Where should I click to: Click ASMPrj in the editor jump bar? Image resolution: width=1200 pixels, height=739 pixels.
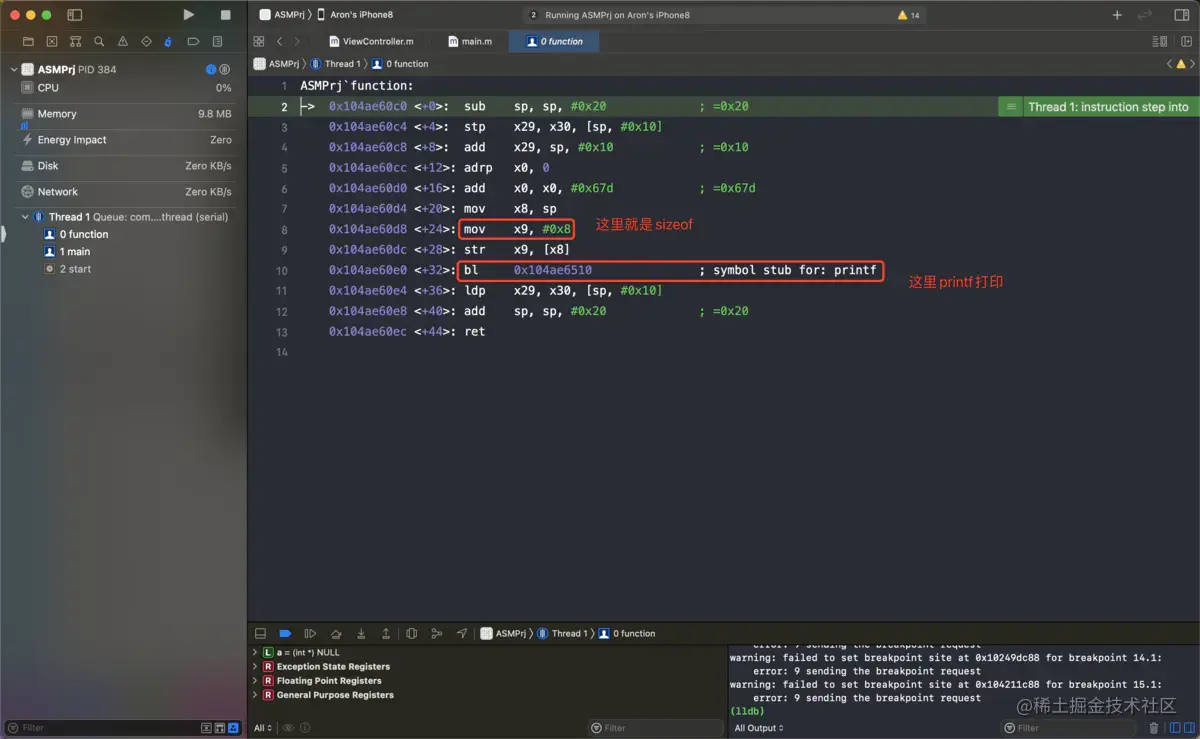[277, 64]
